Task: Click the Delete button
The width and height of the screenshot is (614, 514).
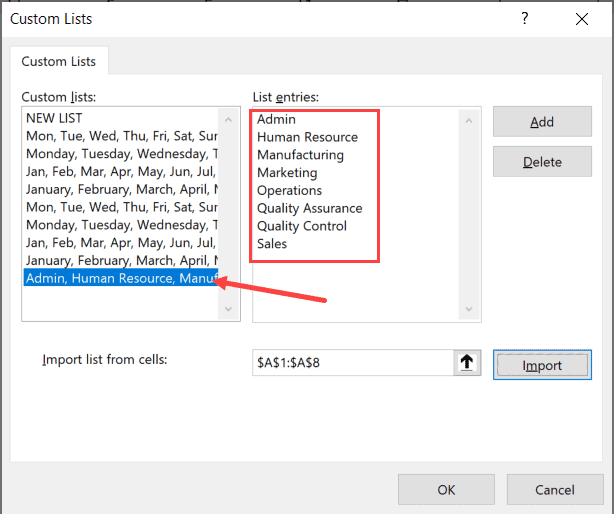Action: (542, 162)
